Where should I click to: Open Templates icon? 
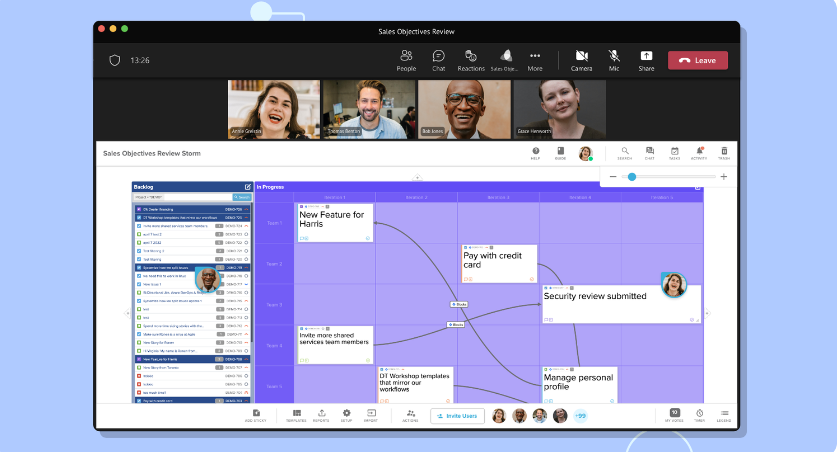pos(296,415)
